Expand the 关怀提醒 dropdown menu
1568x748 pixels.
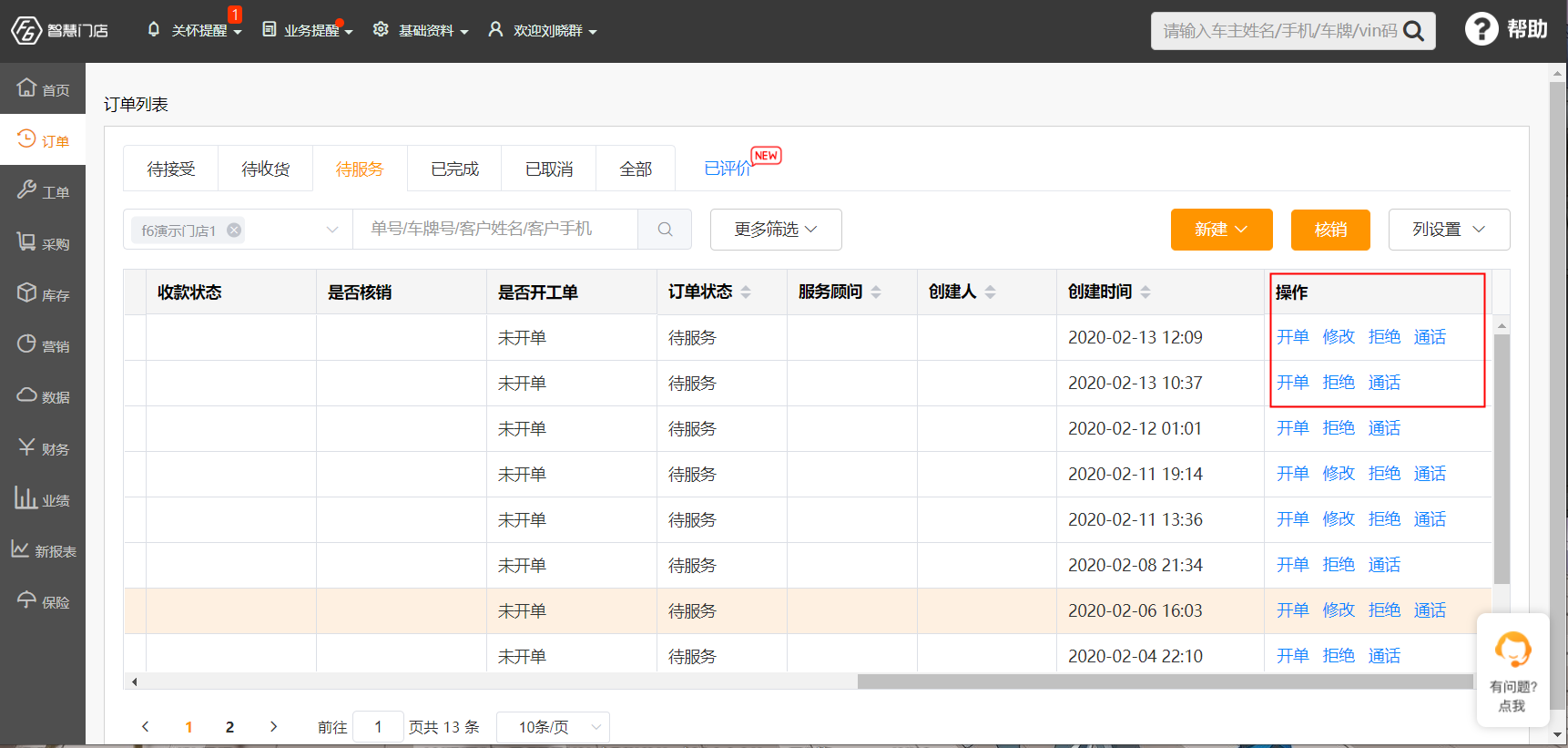point(238,32)
